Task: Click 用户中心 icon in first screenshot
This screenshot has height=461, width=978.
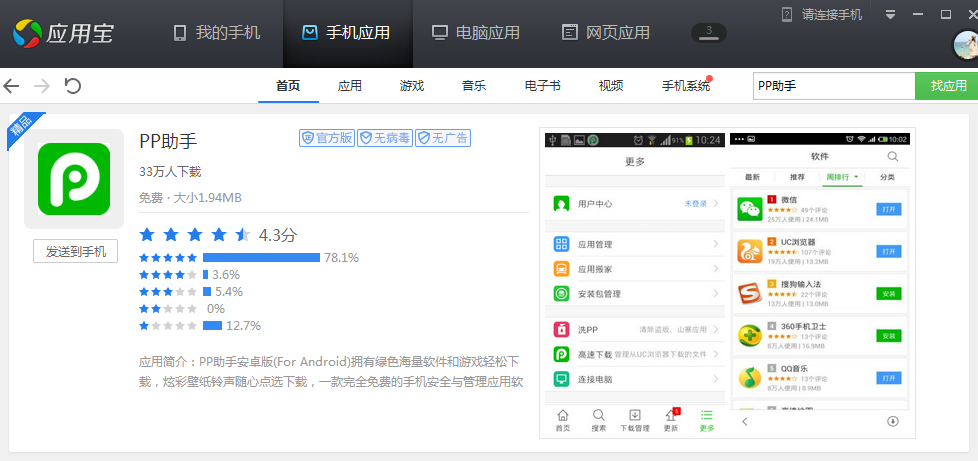Action: [561, 203]
